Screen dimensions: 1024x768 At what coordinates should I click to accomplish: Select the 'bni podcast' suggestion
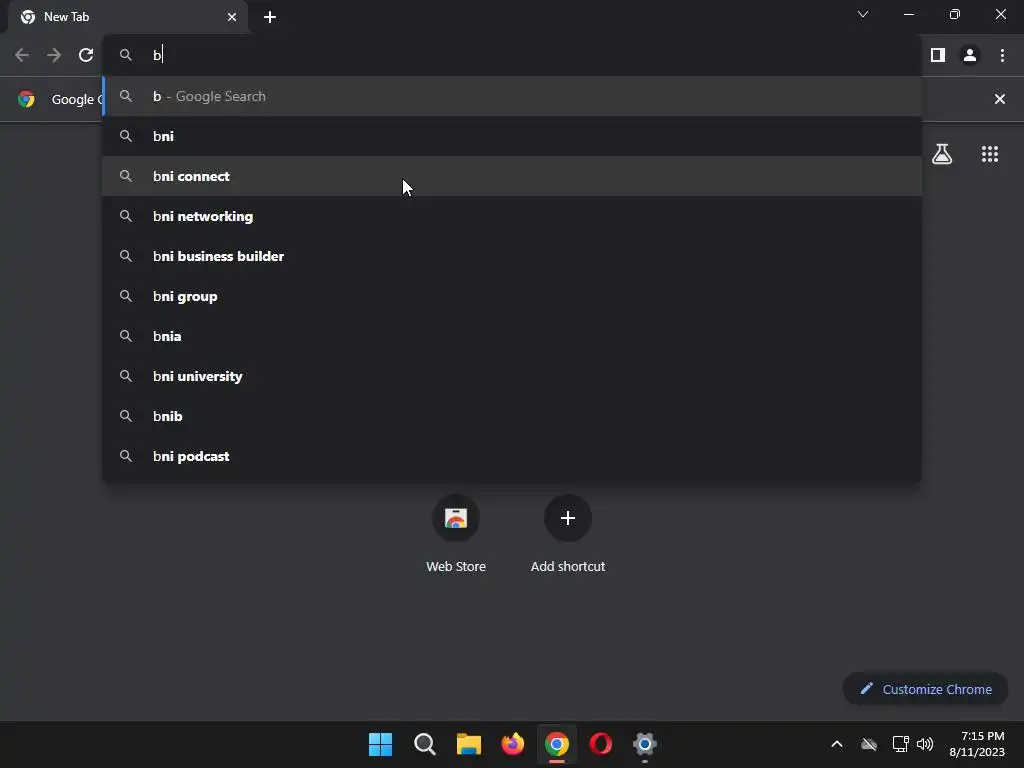512,456
